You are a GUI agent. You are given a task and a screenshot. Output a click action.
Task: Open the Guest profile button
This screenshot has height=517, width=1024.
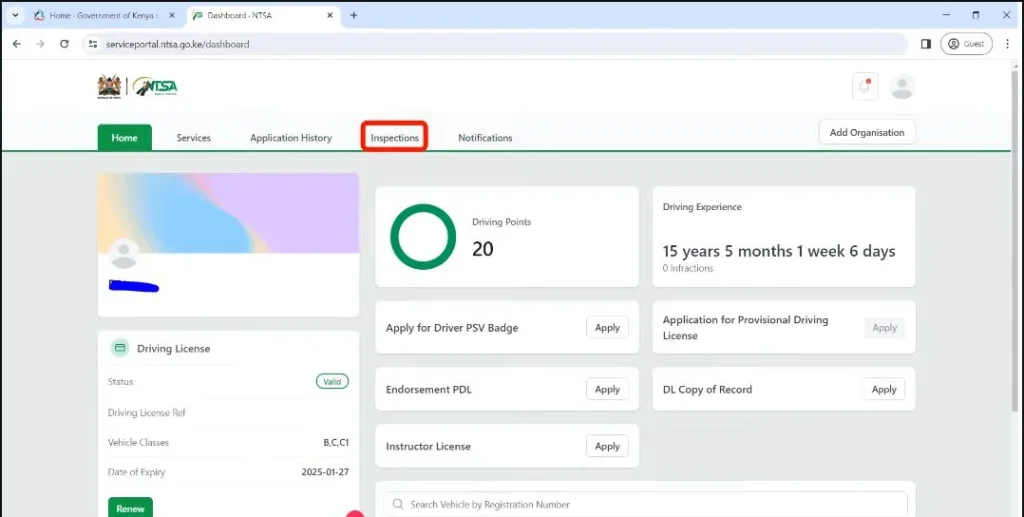tap(966, 44)
